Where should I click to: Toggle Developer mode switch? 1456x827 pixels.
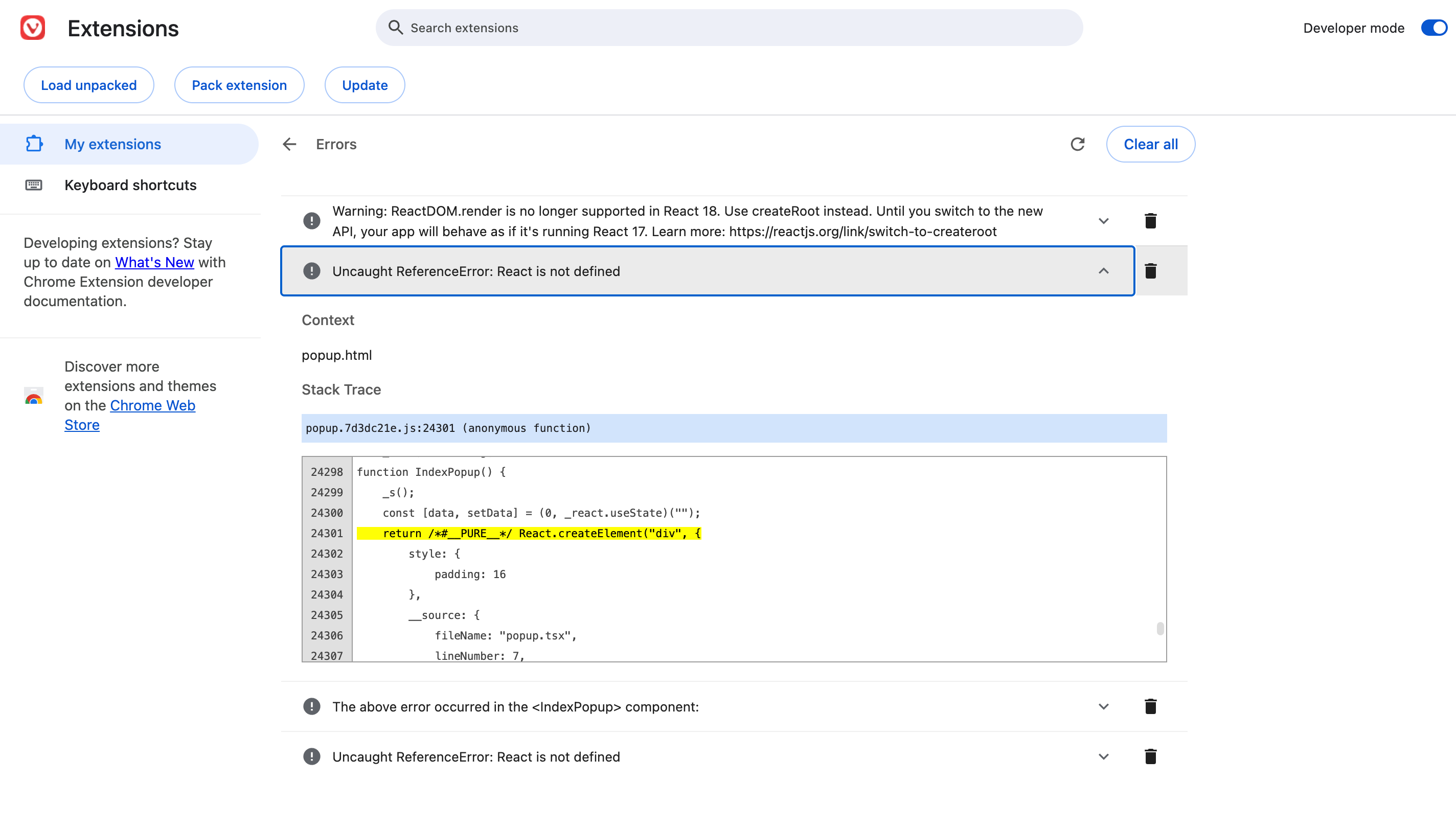point(1434,28)
